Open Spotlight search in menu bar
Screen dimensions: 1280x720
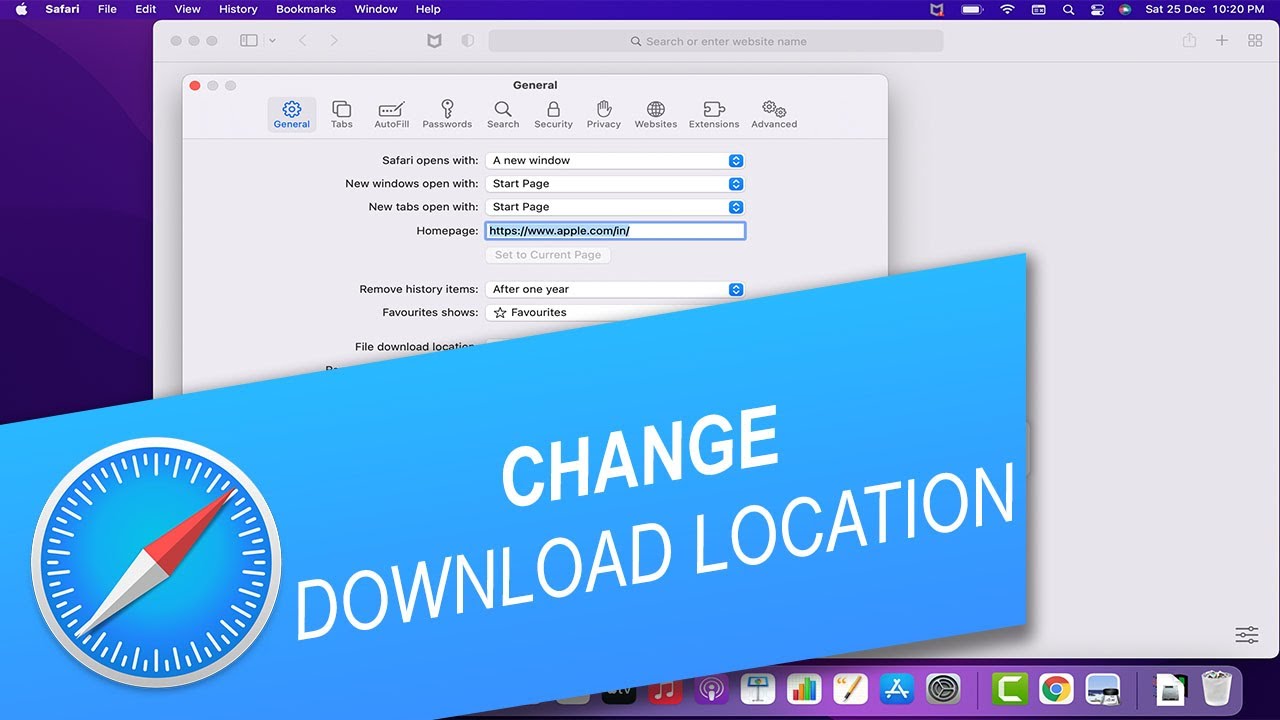pos(1068,9)
